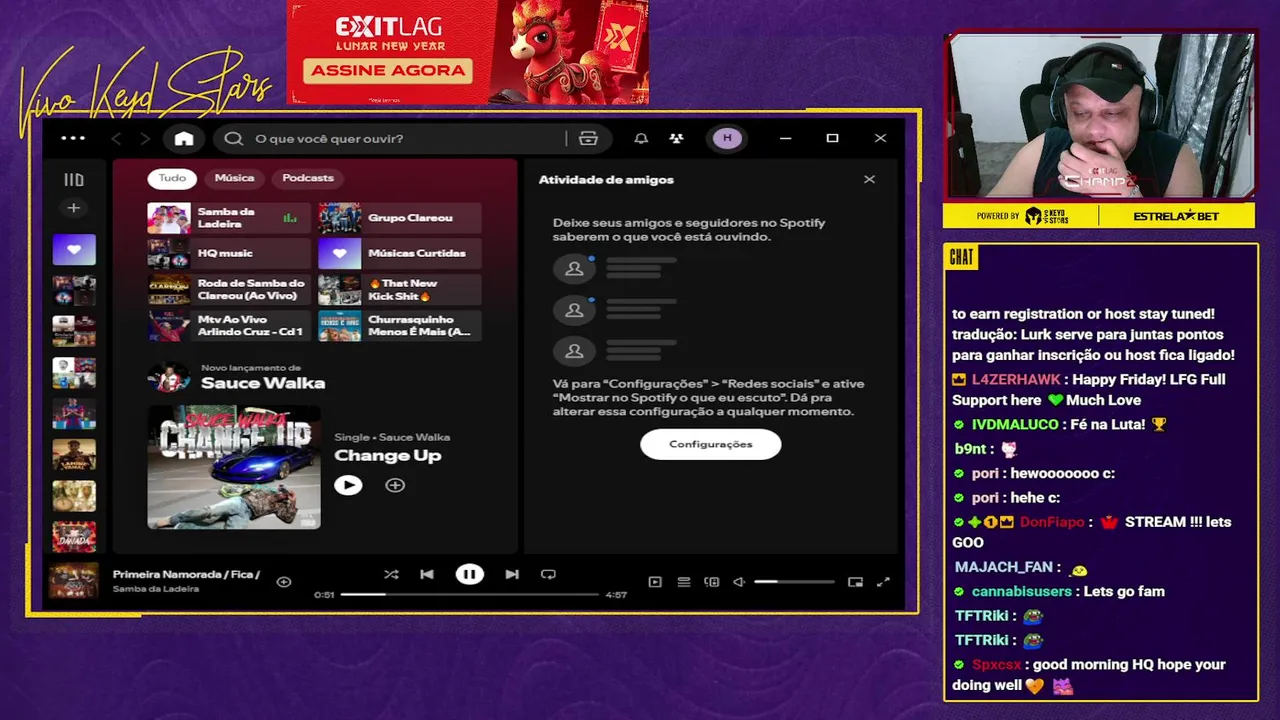Add current song to Liked Songs

click(x=284, y=581)
